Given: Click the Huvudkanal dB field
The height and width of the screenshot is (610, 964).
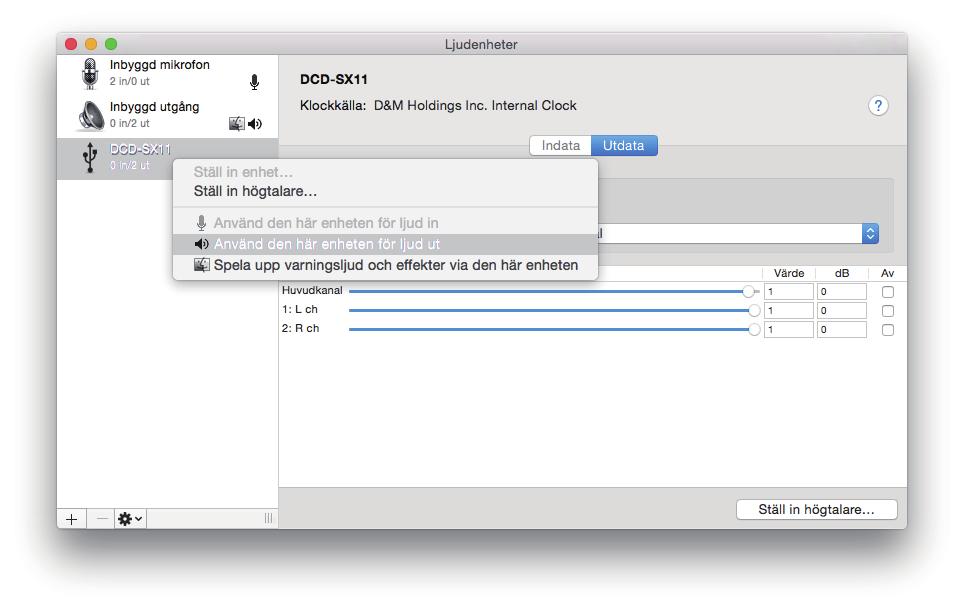Looking at the screenshot, I should [x=842, y=291].
